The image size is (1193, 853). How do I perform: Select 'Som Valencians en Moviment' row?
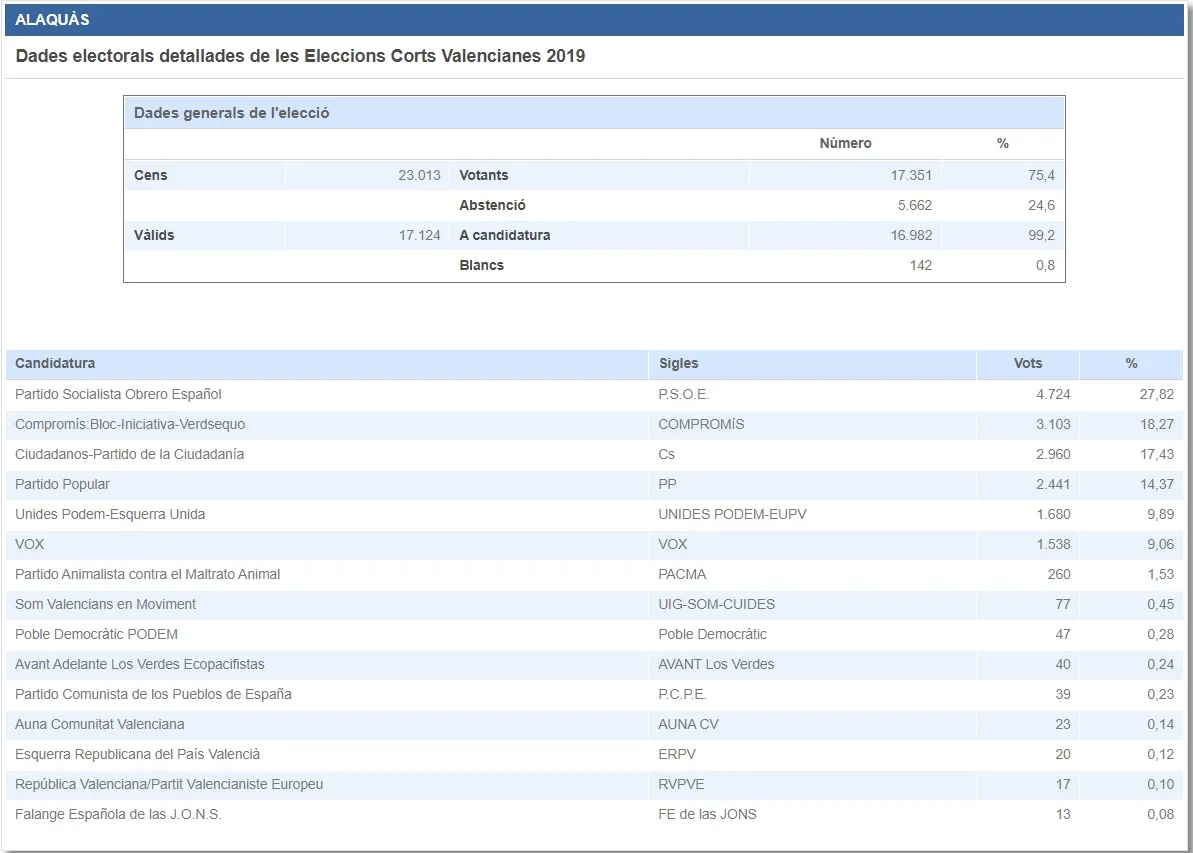tap(593, 604)
